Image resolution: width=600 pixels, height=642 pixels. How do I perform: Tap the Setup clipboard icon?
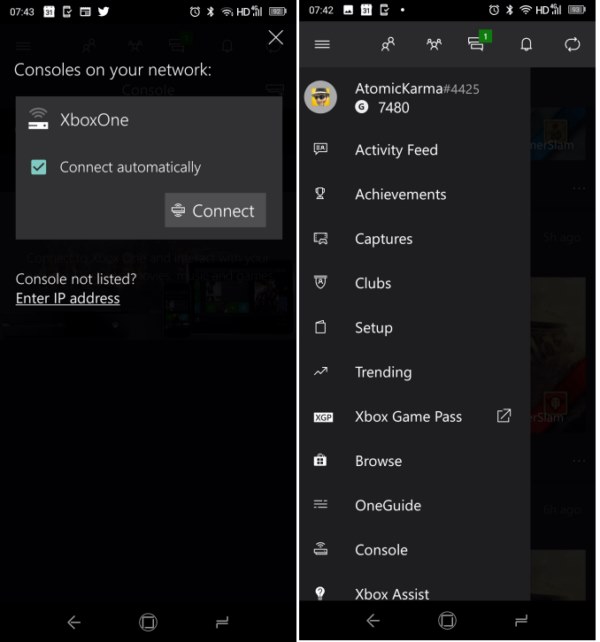[320, 327]
